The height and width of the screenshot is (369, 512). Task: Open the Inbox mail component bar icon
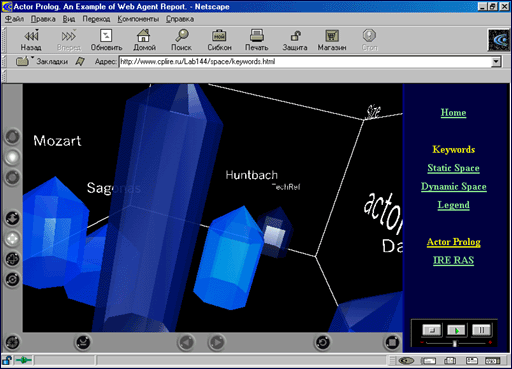[x=428, y=361]
